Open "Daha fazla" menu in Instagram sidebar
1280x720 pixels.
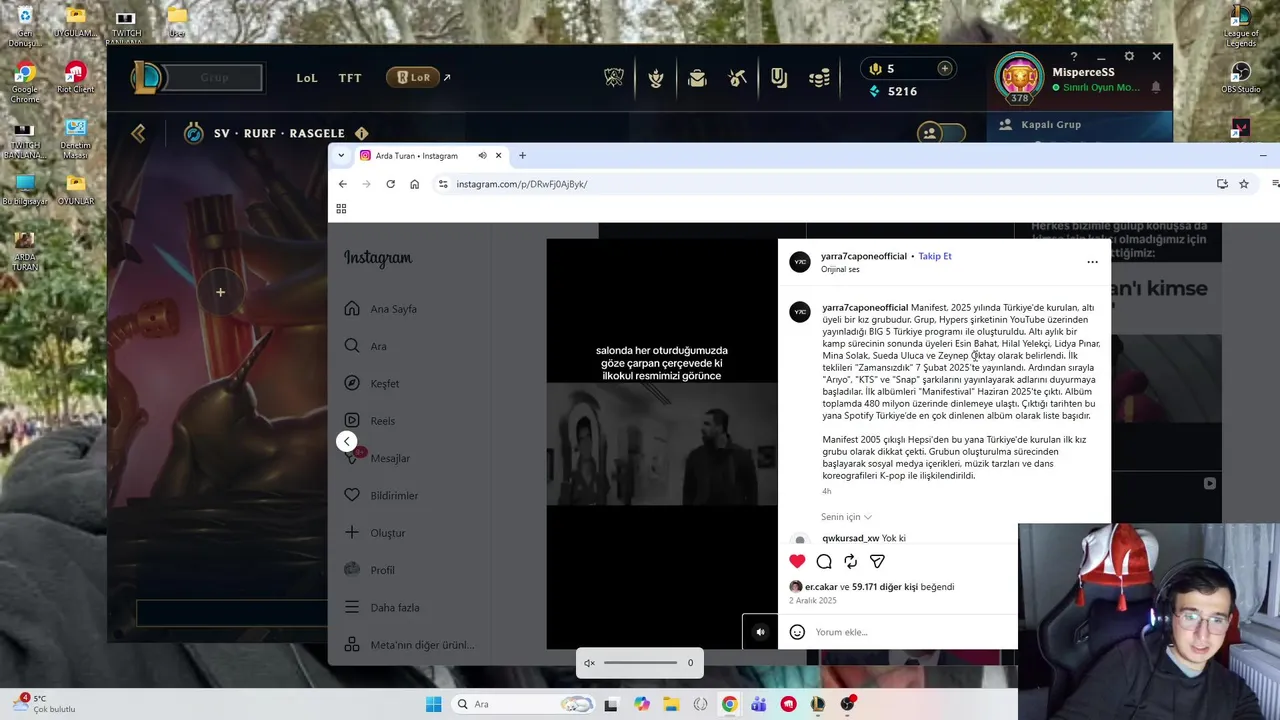point(381,607)
